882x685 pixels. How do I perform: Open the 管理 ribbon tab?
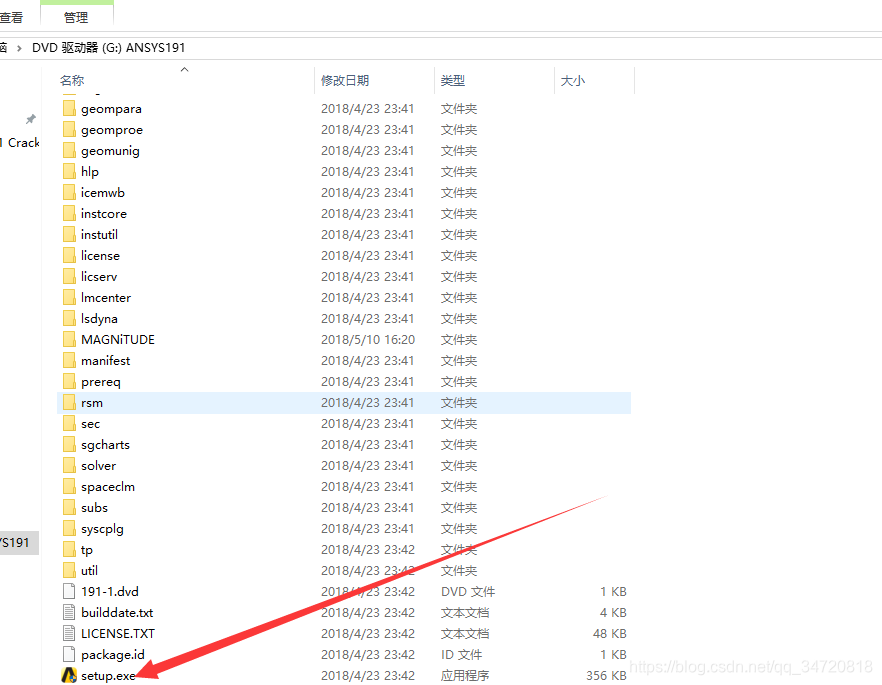click(x=76, y=17)
